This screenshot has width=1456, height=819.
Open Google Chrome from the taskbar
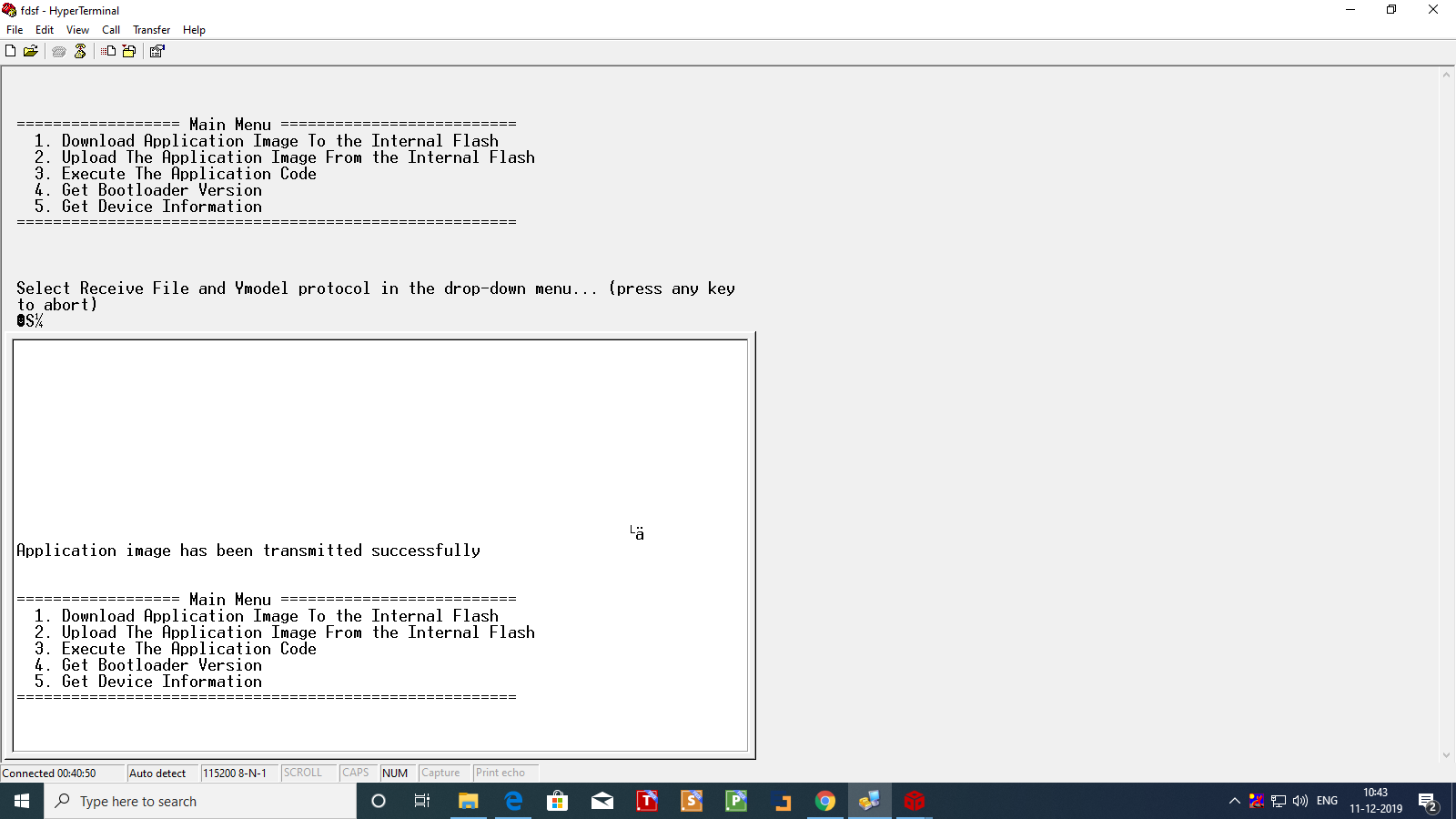[x=825, y=801]
